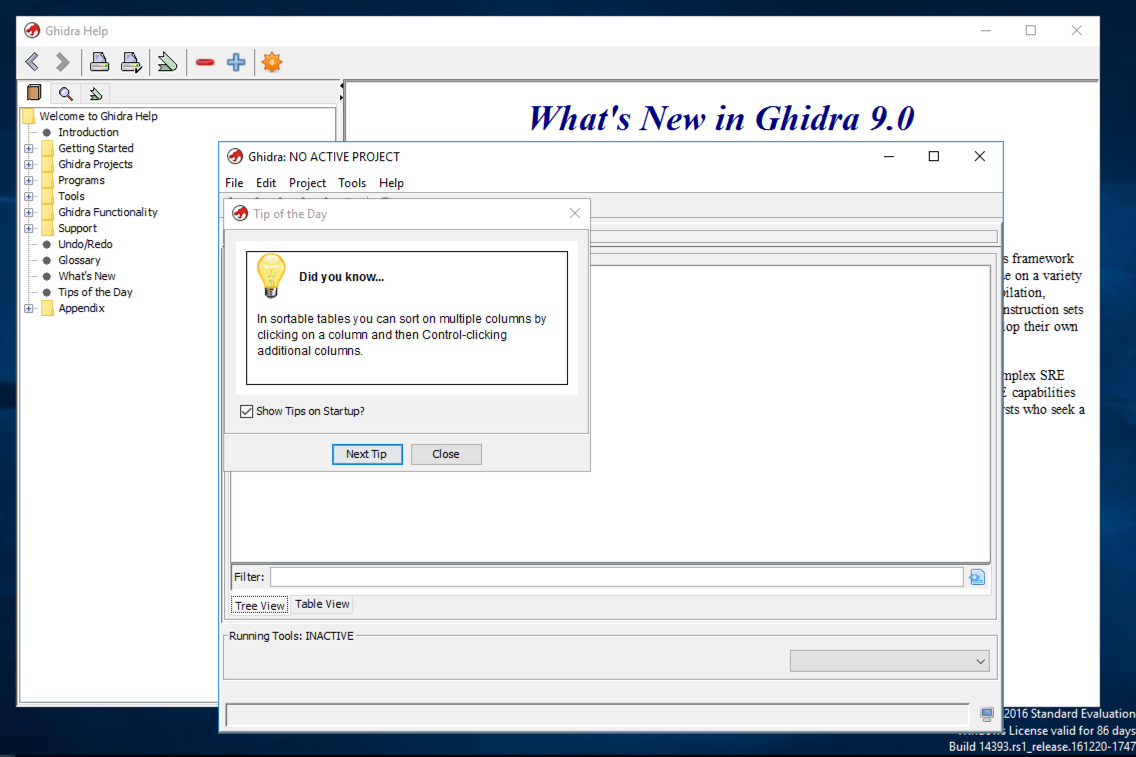Screen dimensions: 1136x757
Task: Close Tip of the Day with X
Action: pos(575,213)
